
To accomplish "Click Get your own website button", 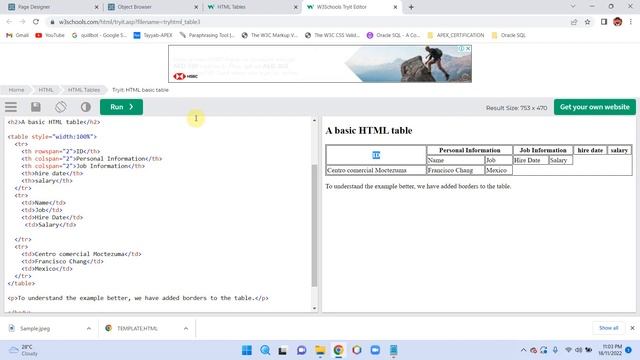I will click(595, 107).
